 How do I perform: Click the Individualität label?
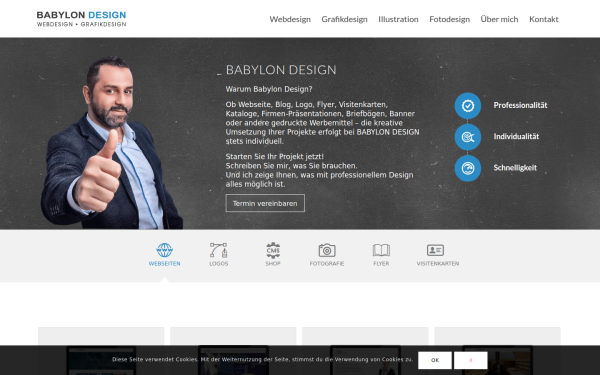click(516, 137)
